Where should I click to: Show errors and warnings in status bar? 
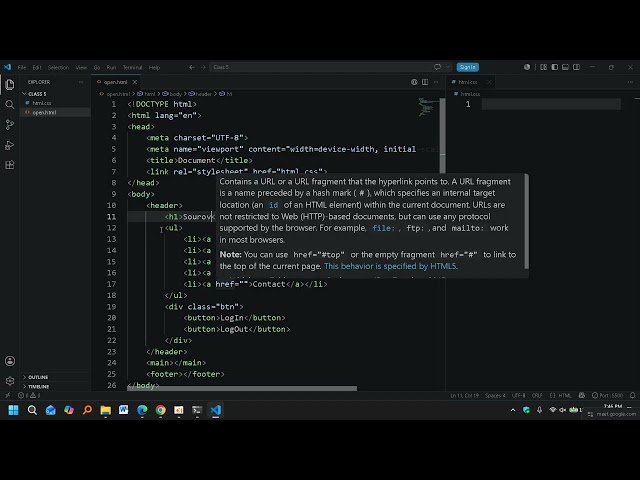(29, 395)
